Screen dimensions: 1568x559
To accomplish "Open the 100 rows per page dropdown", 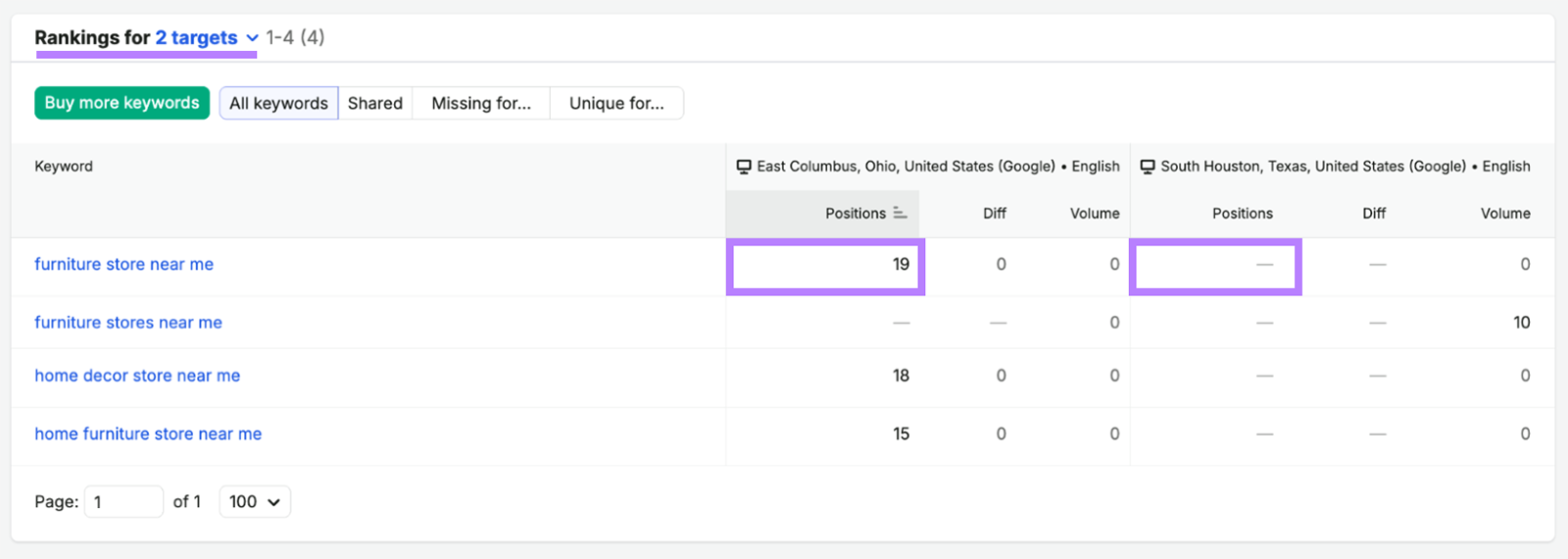I will pos(255,501).
